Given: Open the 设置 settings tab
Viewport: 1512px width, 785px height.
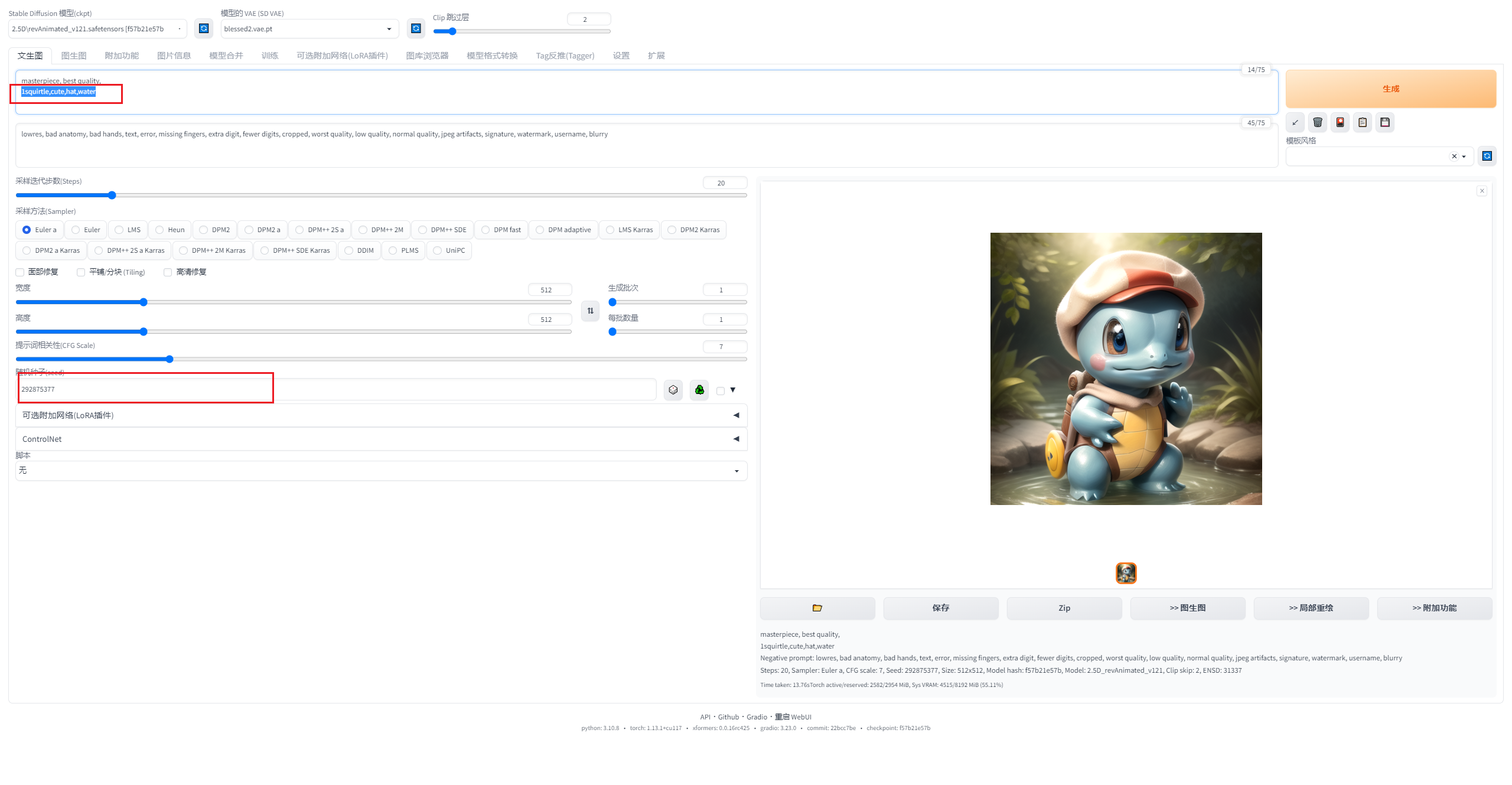Looking at the screenshot, I should tap(621, 56).
